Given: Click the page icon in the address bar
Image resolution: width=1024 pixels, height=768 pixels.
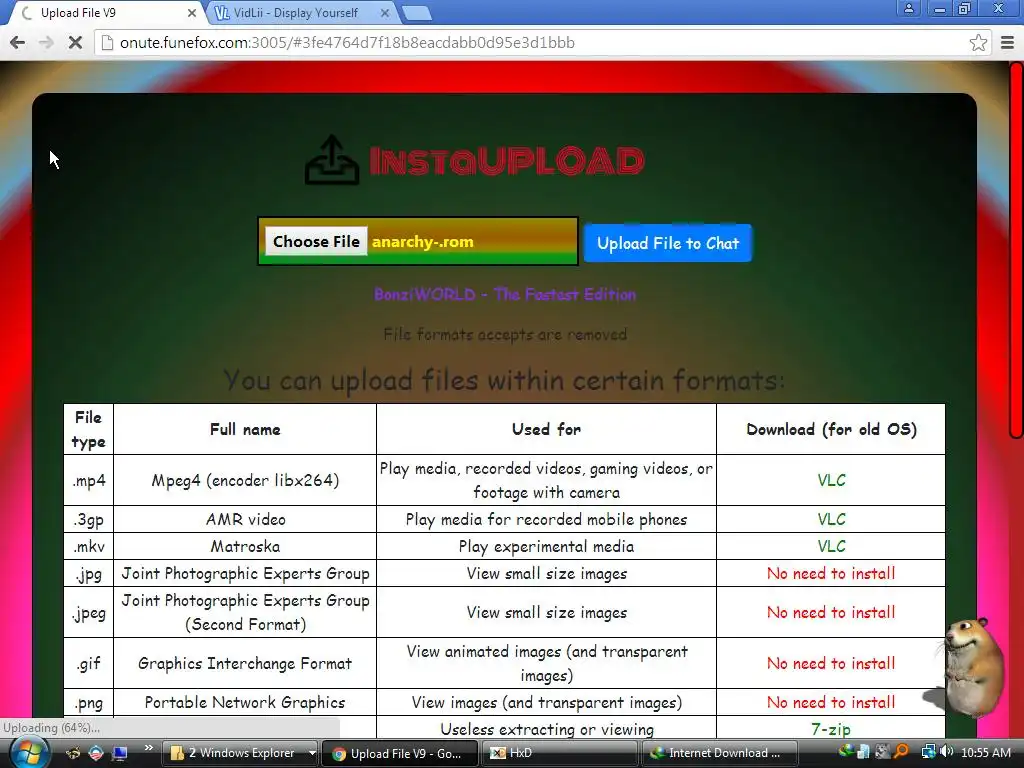Looking at the screenshot, I should [108, 43].
